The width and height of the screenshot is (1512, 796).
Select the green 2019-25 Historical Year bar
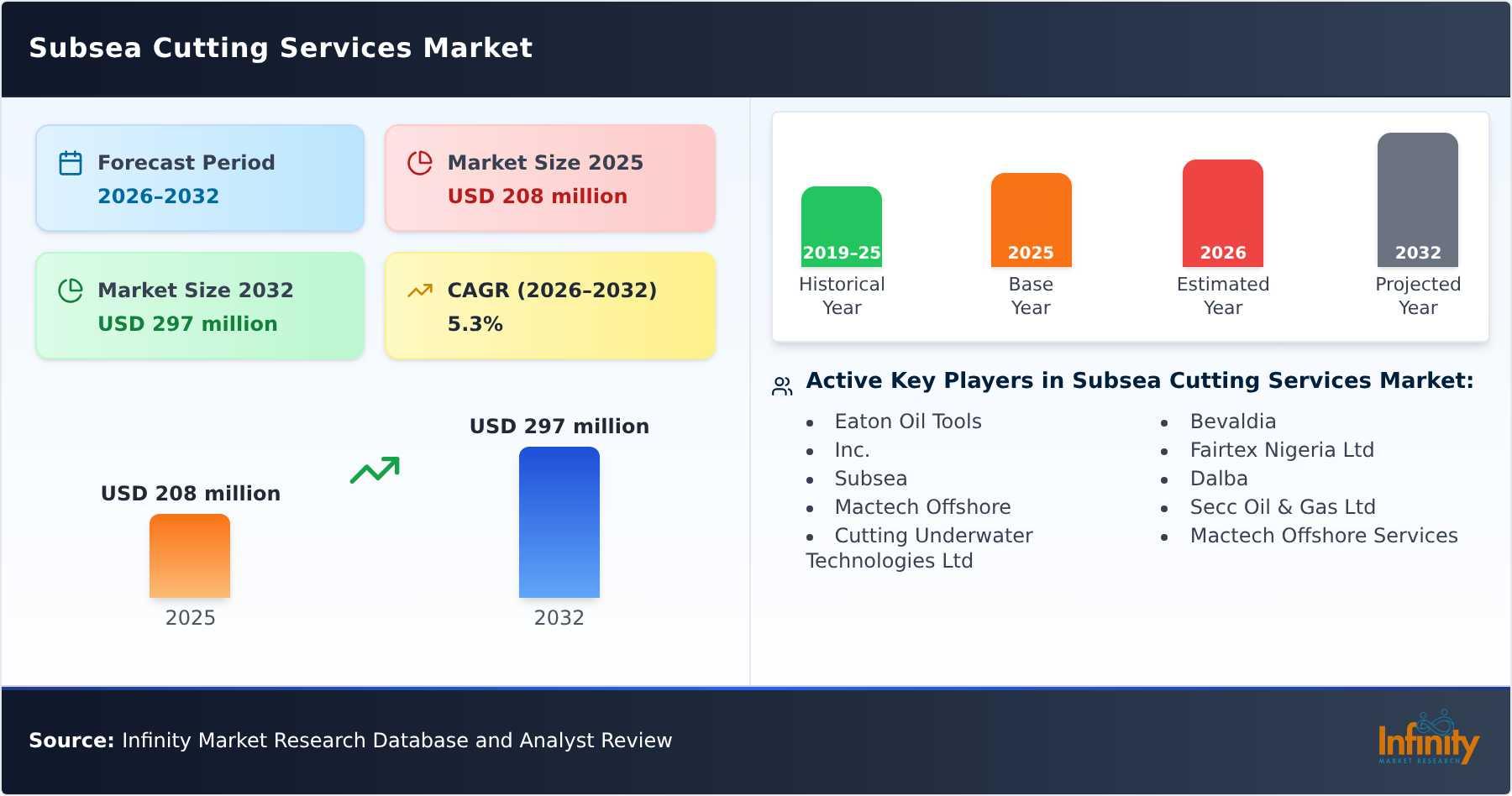click(842, 227)
